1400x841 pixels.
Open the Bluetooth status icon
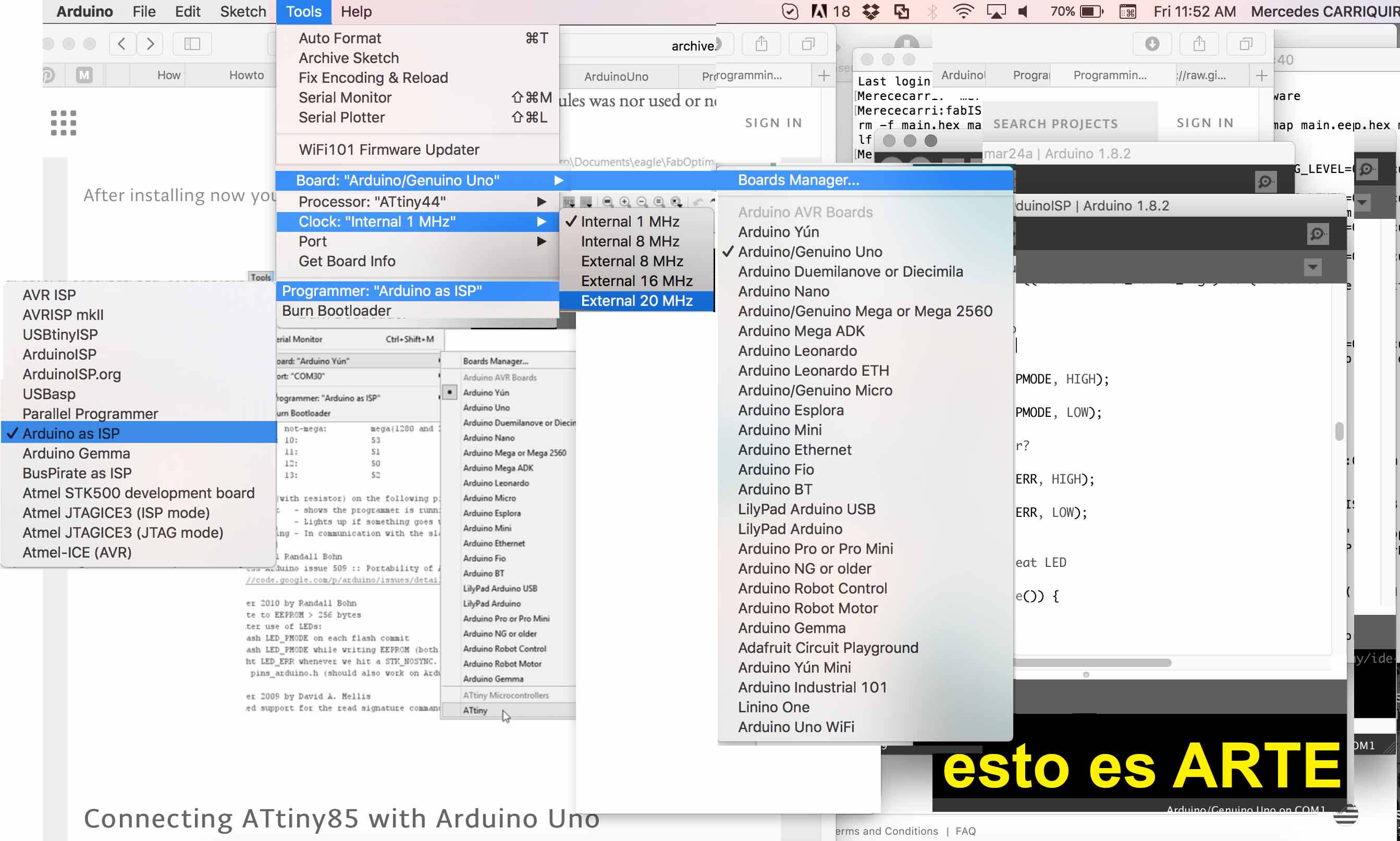pos(932,11)
